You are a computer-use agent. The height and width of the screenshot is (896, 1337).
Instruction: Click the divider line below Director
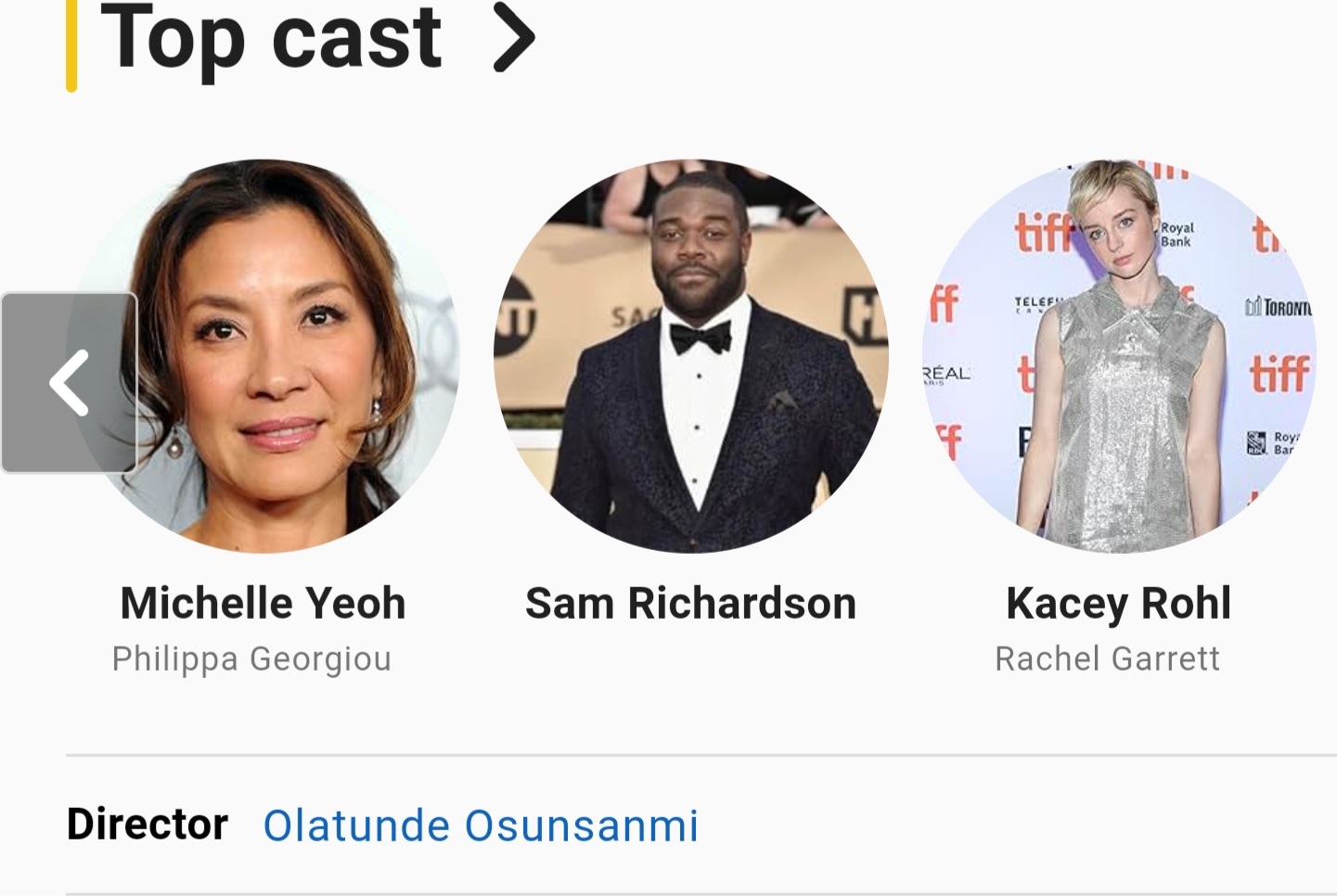701,893
